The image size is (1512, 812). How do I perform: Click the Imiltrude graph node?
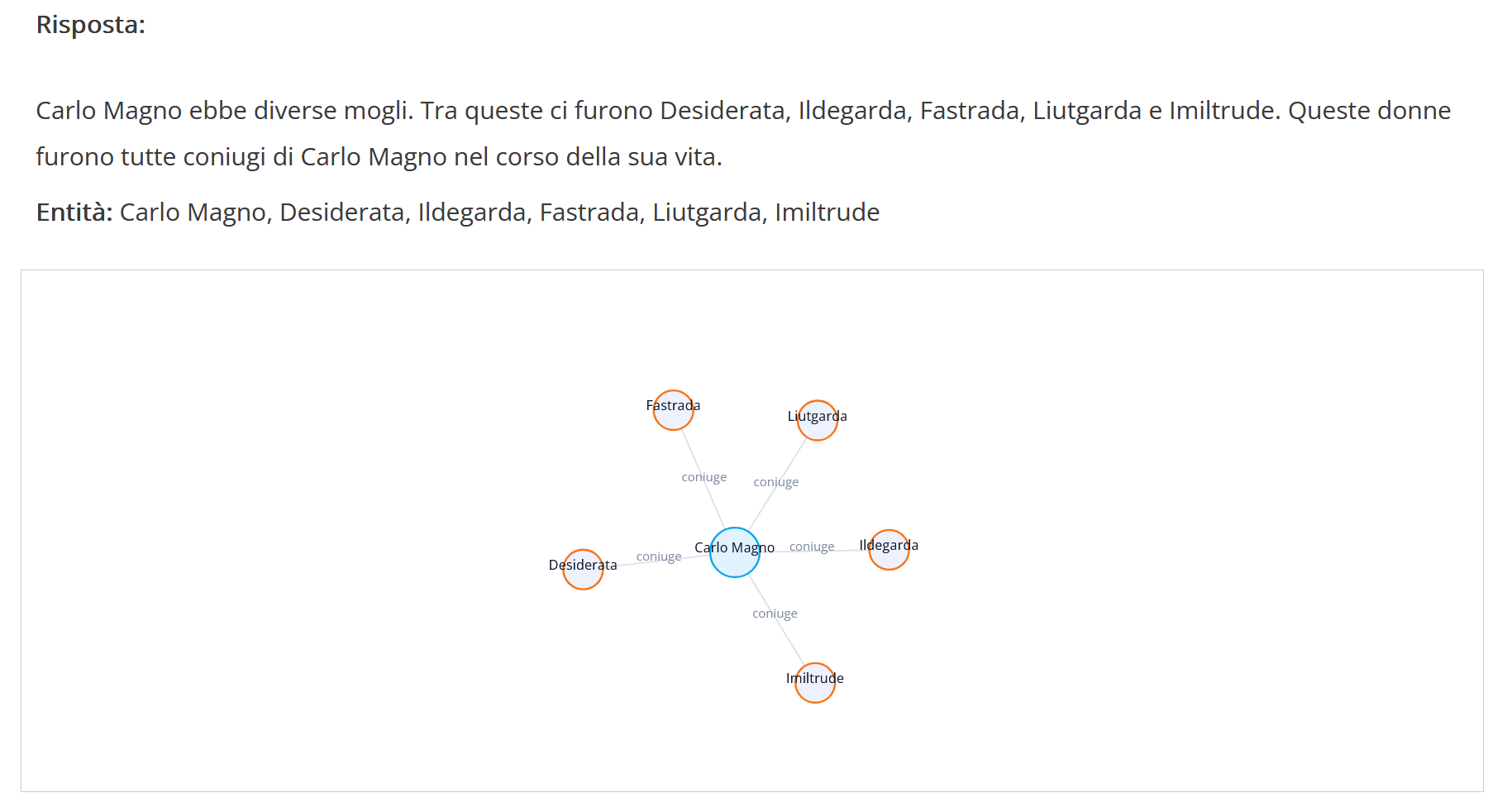(x=814, y=683)
